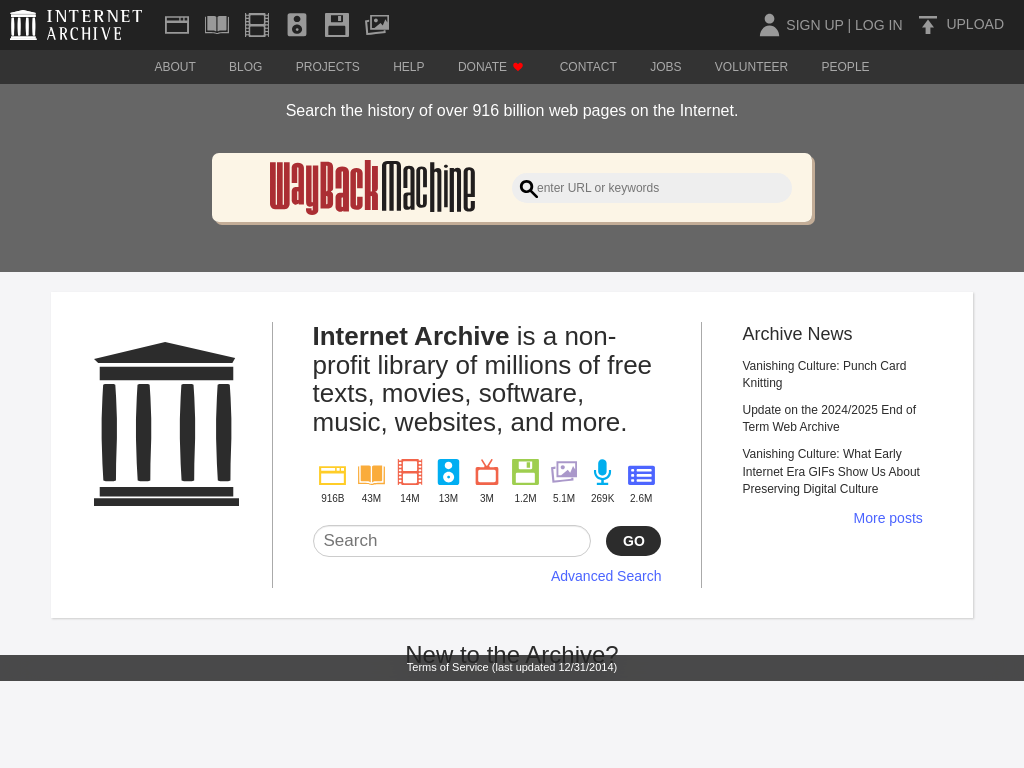Open the Software floppy icon in top navigation
This screenshot has height=768, width=1024.
(x=337, y=25)
